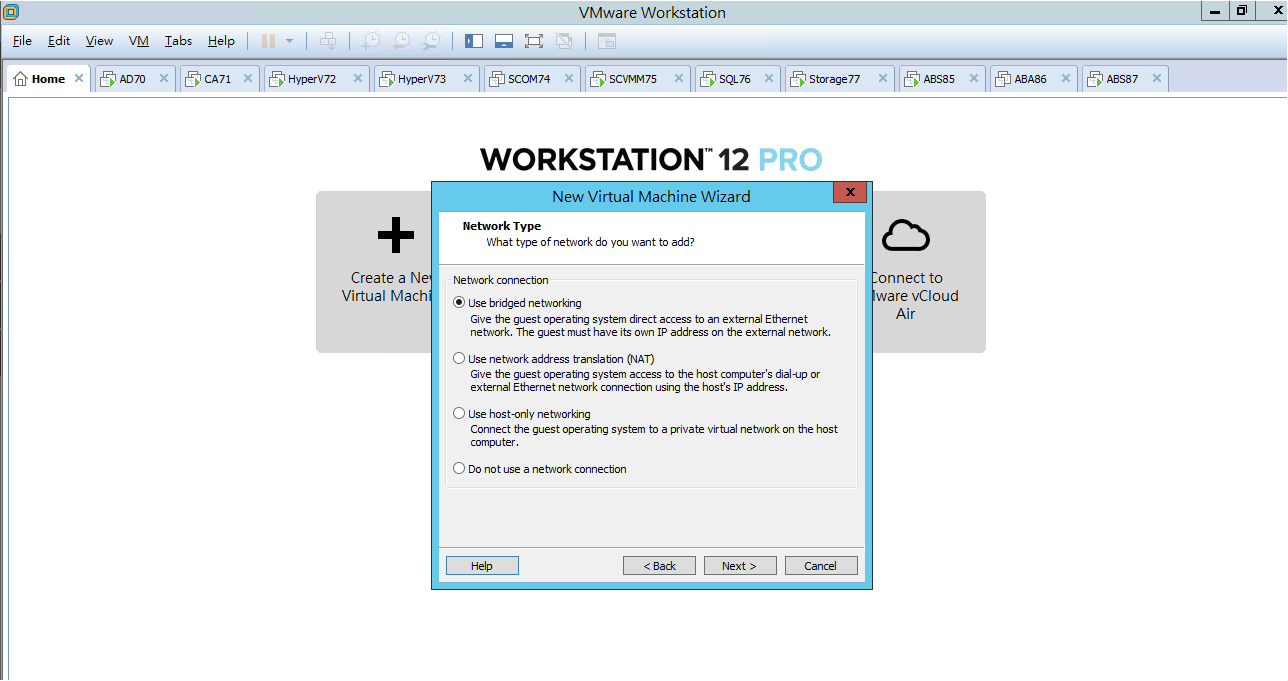This screenshot has height=681, width=1288.
Task: Click the < Back button
Action: [x=659, y=566]
